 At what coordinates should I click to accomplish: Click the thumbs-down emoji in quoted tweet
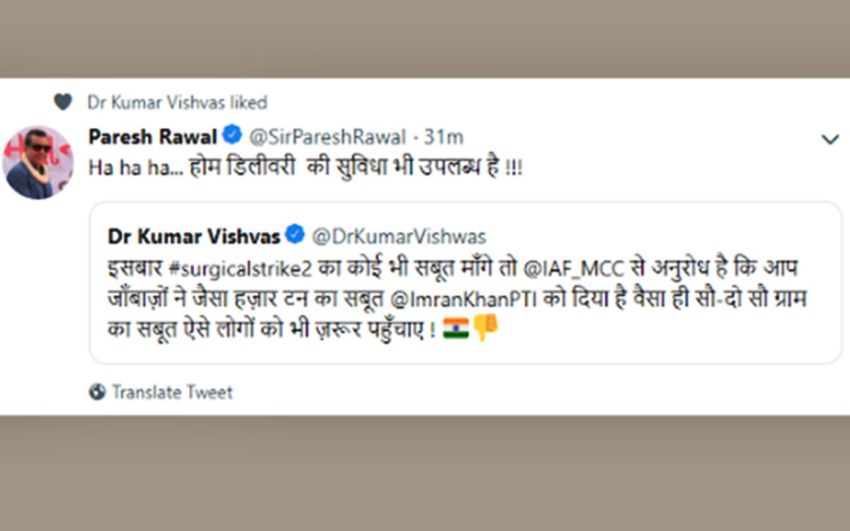point(486,328)
